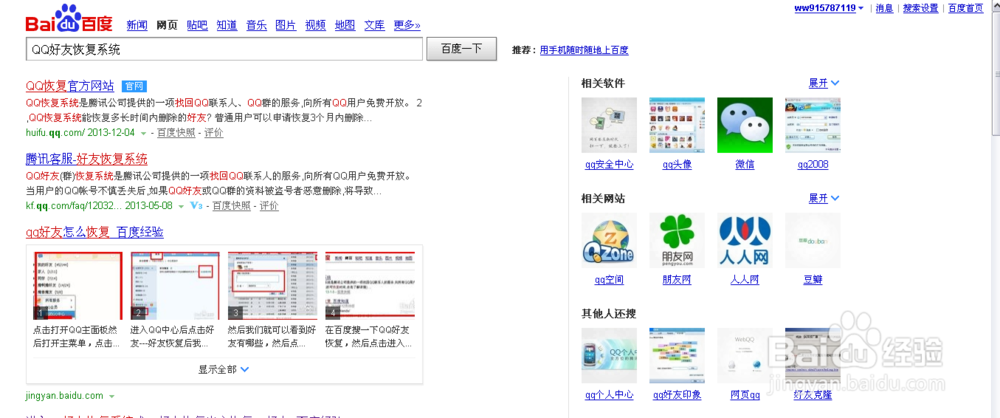
Task: Open the qq好友印象 thumbnail image
Action: click(677, 355)
